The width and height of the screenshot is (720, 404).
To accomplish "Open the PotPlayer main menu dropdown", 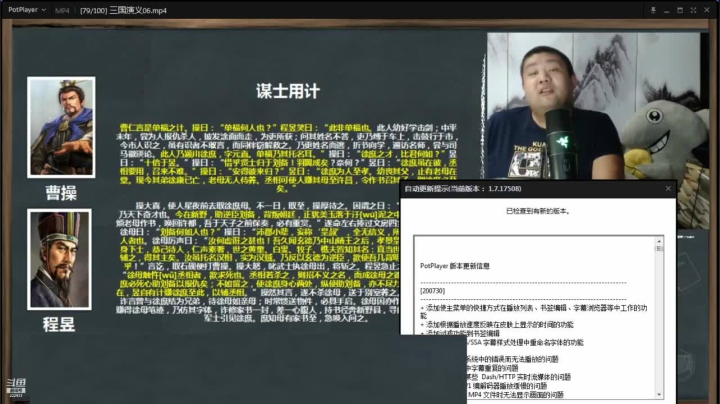I will pyautogui.click(x=27, y=10).
